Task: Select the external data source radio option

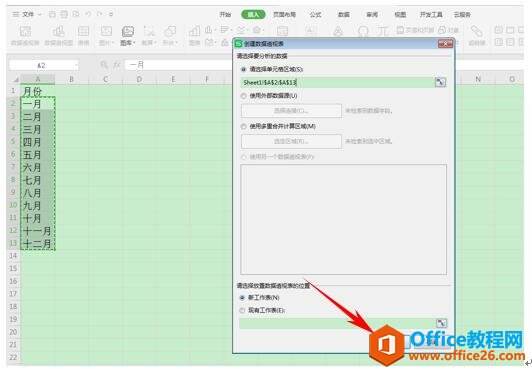Action: point(243,96)
